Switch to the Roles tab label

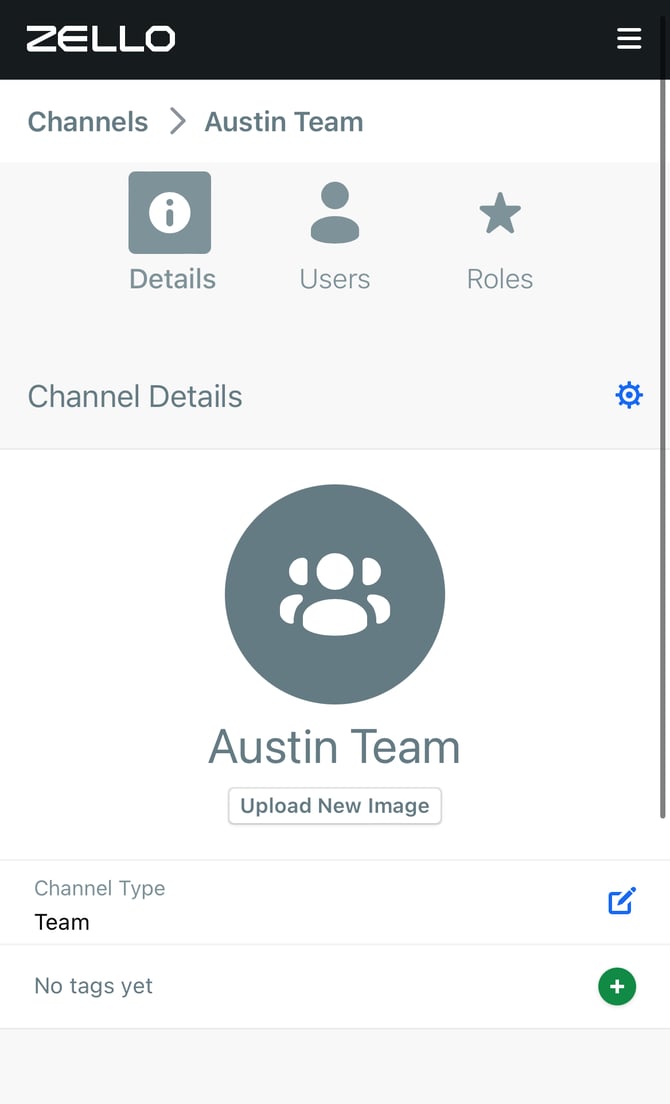coord(500,279)
